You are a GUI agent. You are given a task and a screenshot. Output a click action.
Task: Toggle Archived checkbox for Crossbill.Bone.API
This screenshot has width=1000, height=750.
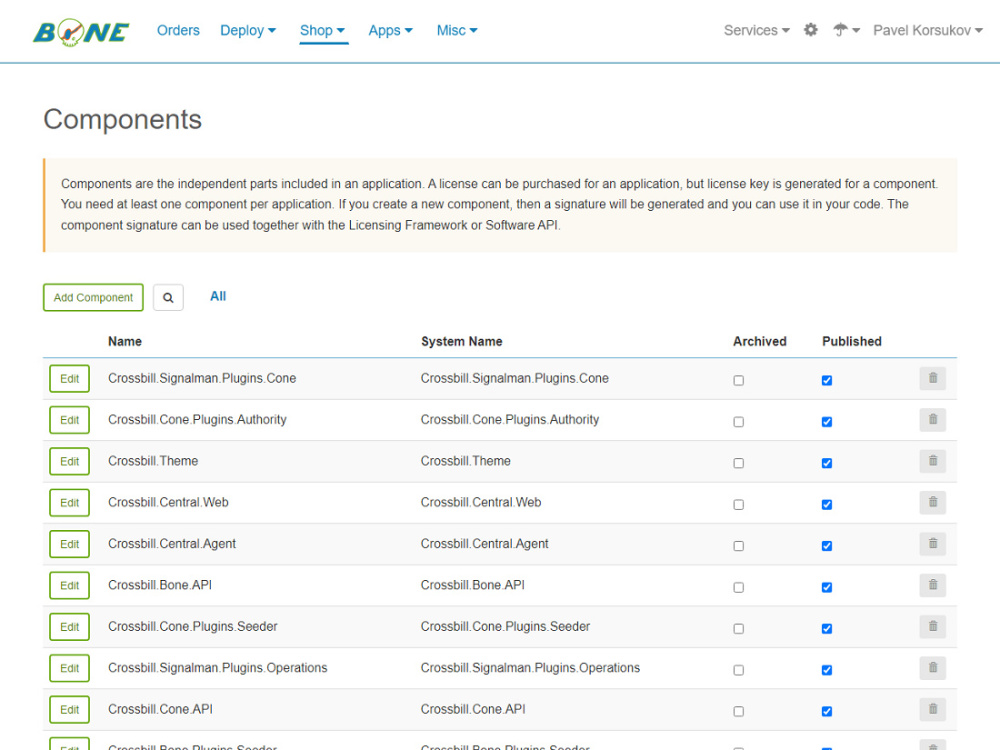[739, 587]
